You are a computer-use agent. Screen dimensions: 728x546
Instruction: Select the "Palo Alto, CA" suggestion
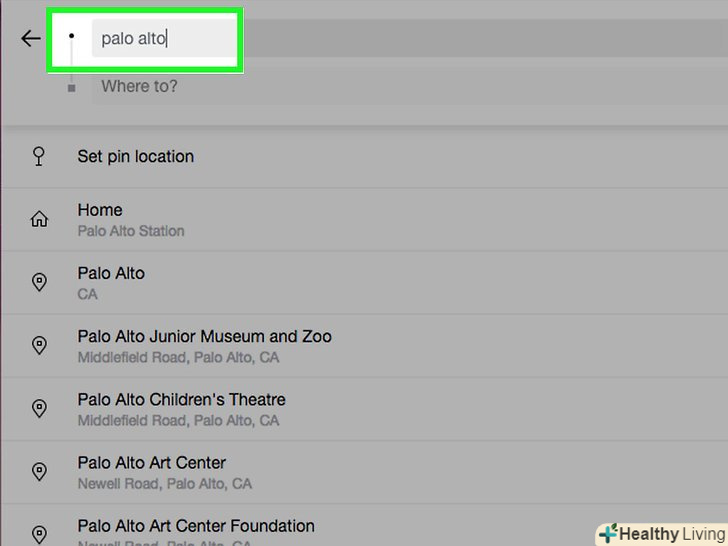[x=111, y=283]
